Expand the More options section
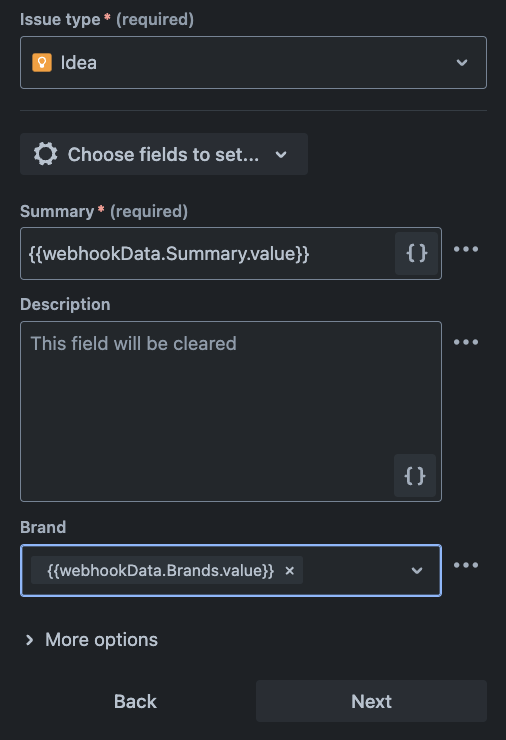The width and height of the screenshot is (506, 740). coord(29,639)
